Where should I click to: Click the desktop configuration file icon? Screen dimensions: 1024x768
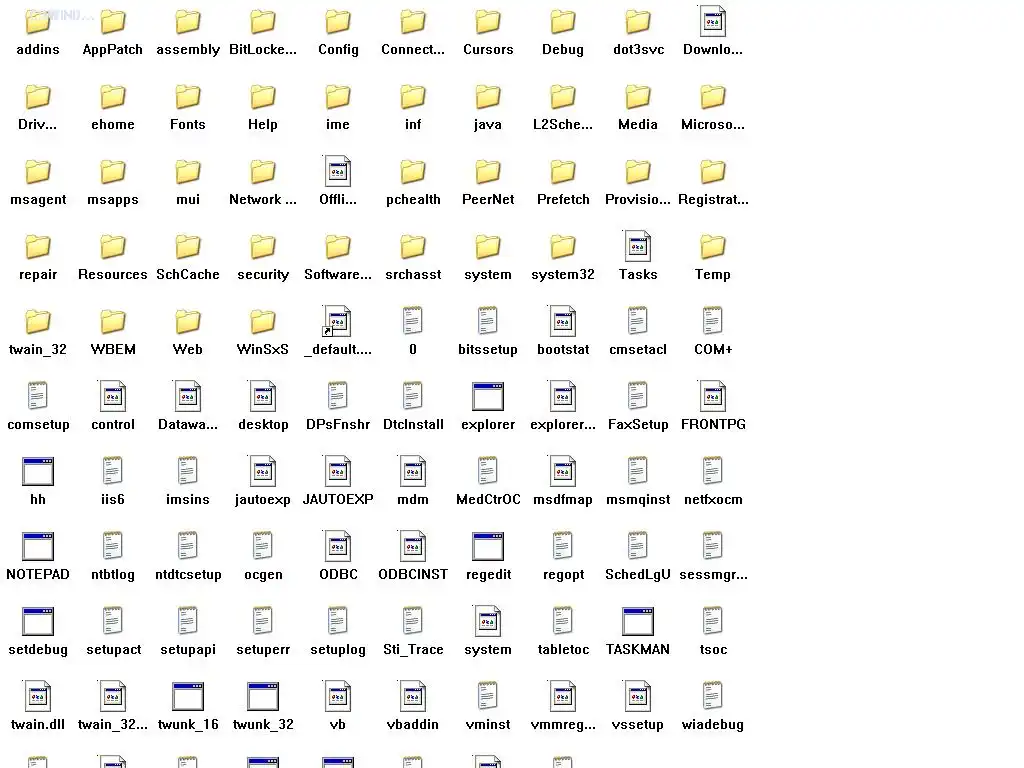pos(263,396)
